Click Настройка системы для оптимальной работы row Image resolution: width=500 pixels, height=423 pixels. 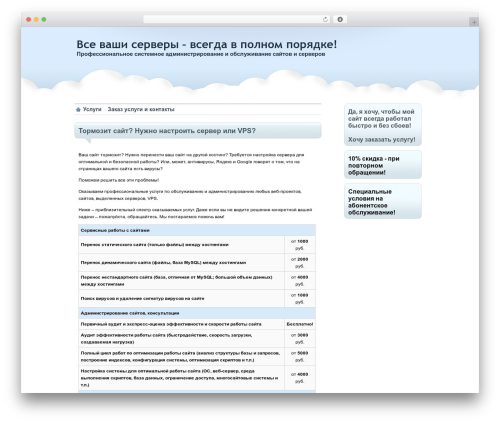(x=197, y=378)
